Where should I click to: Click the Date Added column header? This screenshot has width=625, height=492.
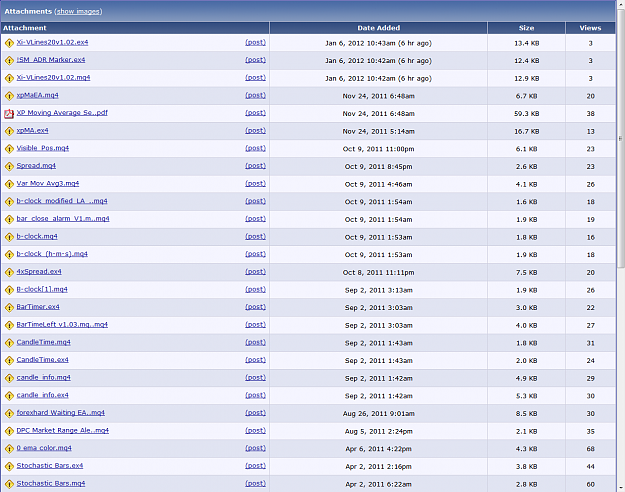pos(378,28)
